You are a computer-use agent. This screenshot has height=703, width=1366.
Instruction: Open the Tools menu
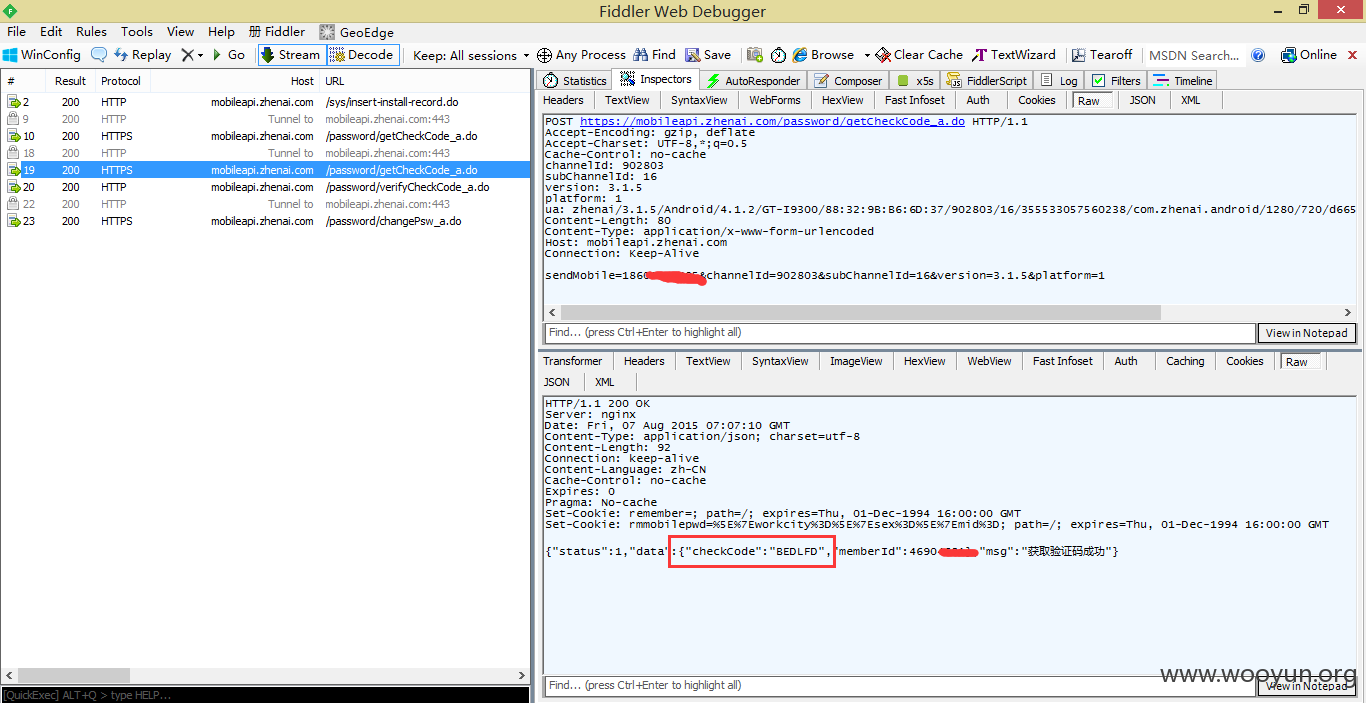(137, 31)
